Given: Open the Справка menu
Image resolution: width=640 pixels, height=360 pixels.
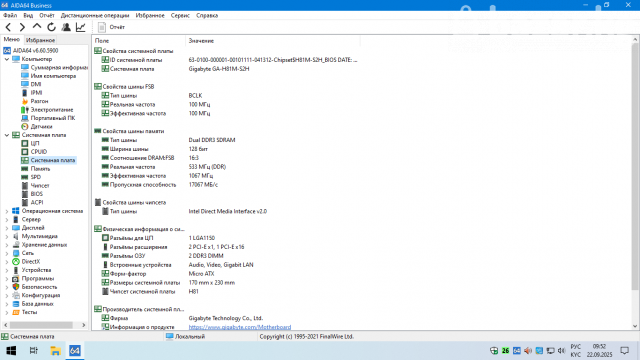Looking at the screenshot, I should click(207, 16).
